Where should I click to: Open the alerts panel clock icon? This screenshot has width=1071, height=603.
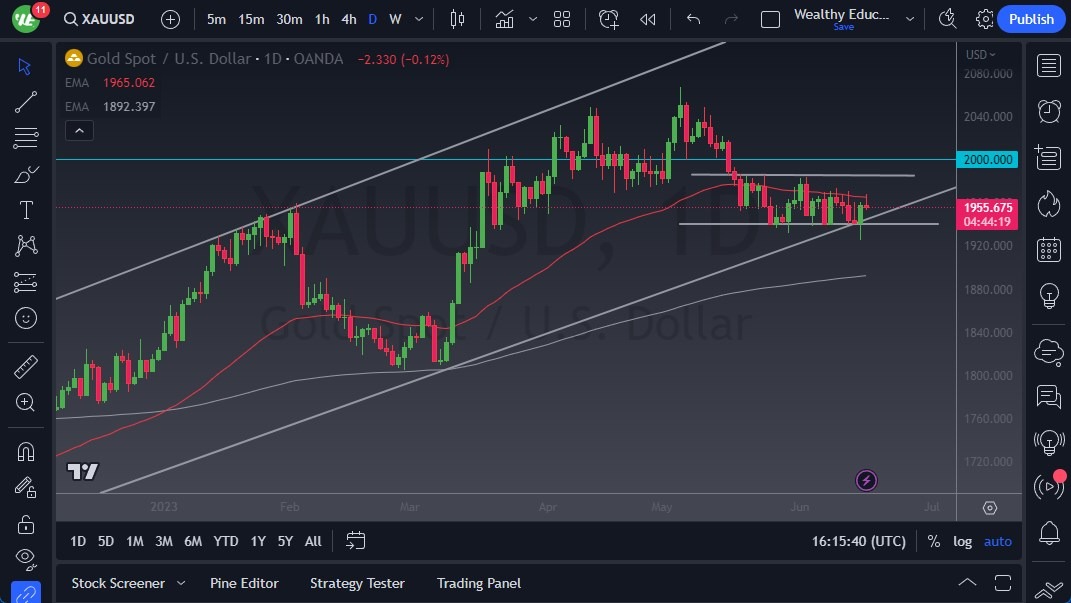(x=1048, y=111)
